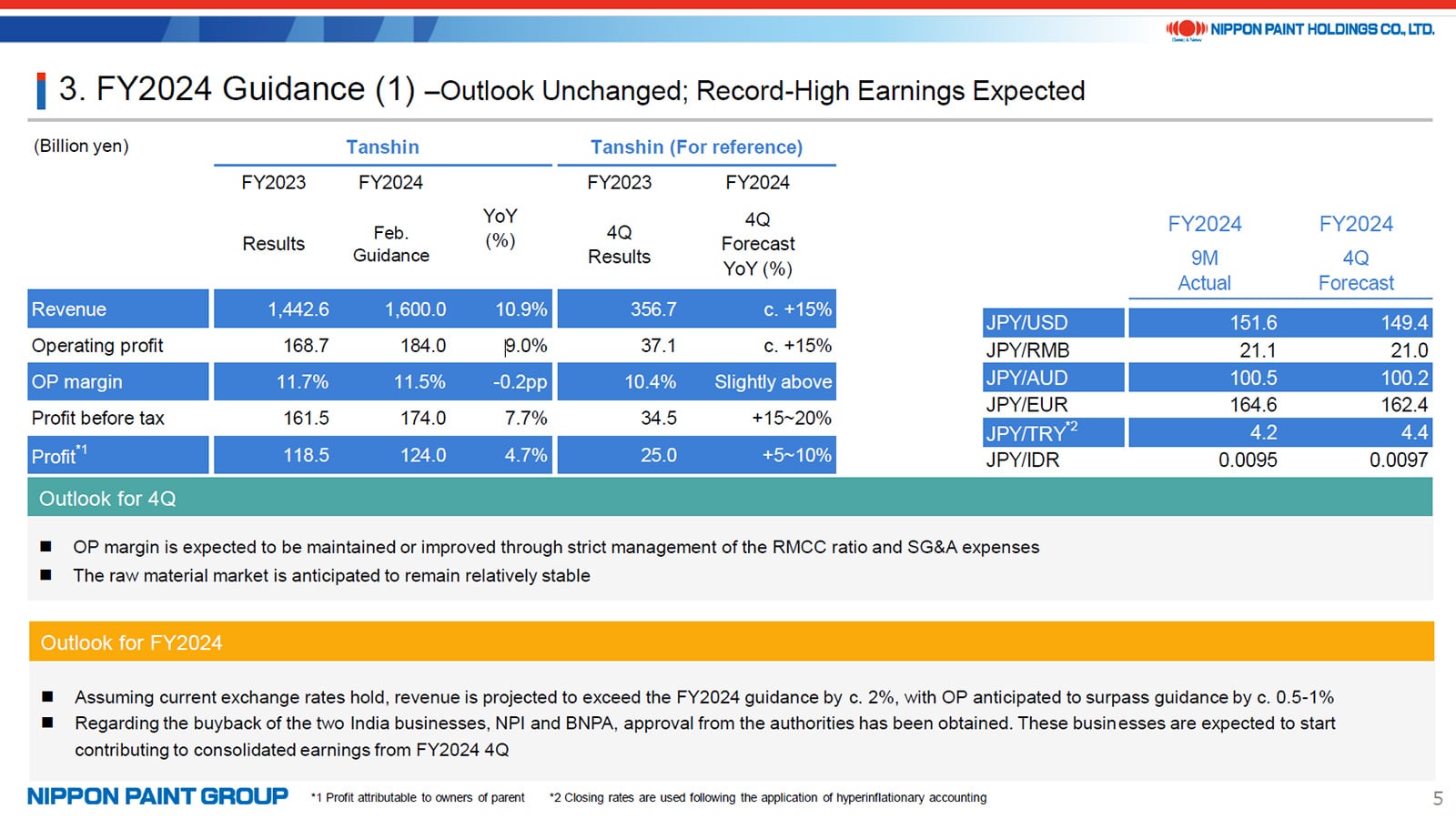The height and width of the screenshot is (819, 1456).
Task: Click the Nippon Paint Holdings logo at top right
Action: tap(1299, 30)
